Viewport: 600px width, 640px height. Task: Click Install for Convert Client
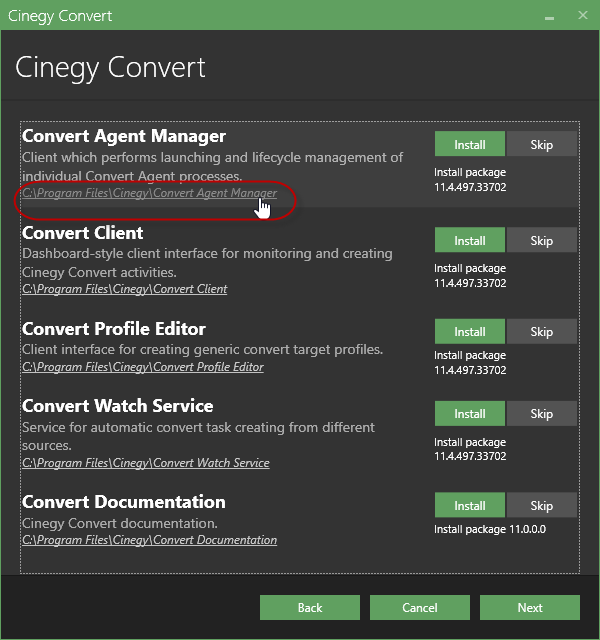470,240
